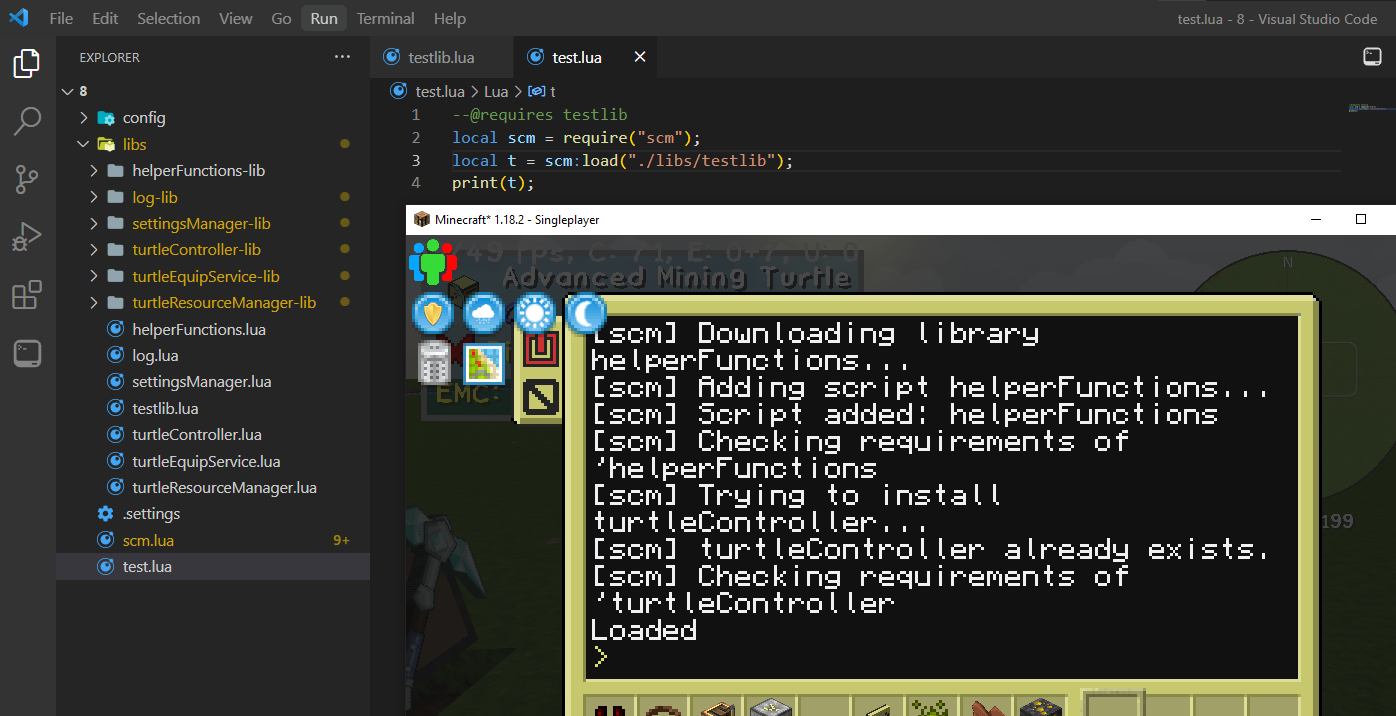Screen dimensions: 1396x716
Task: Click the map icon in Minecraft overlay
Action: tap(484, 363)
